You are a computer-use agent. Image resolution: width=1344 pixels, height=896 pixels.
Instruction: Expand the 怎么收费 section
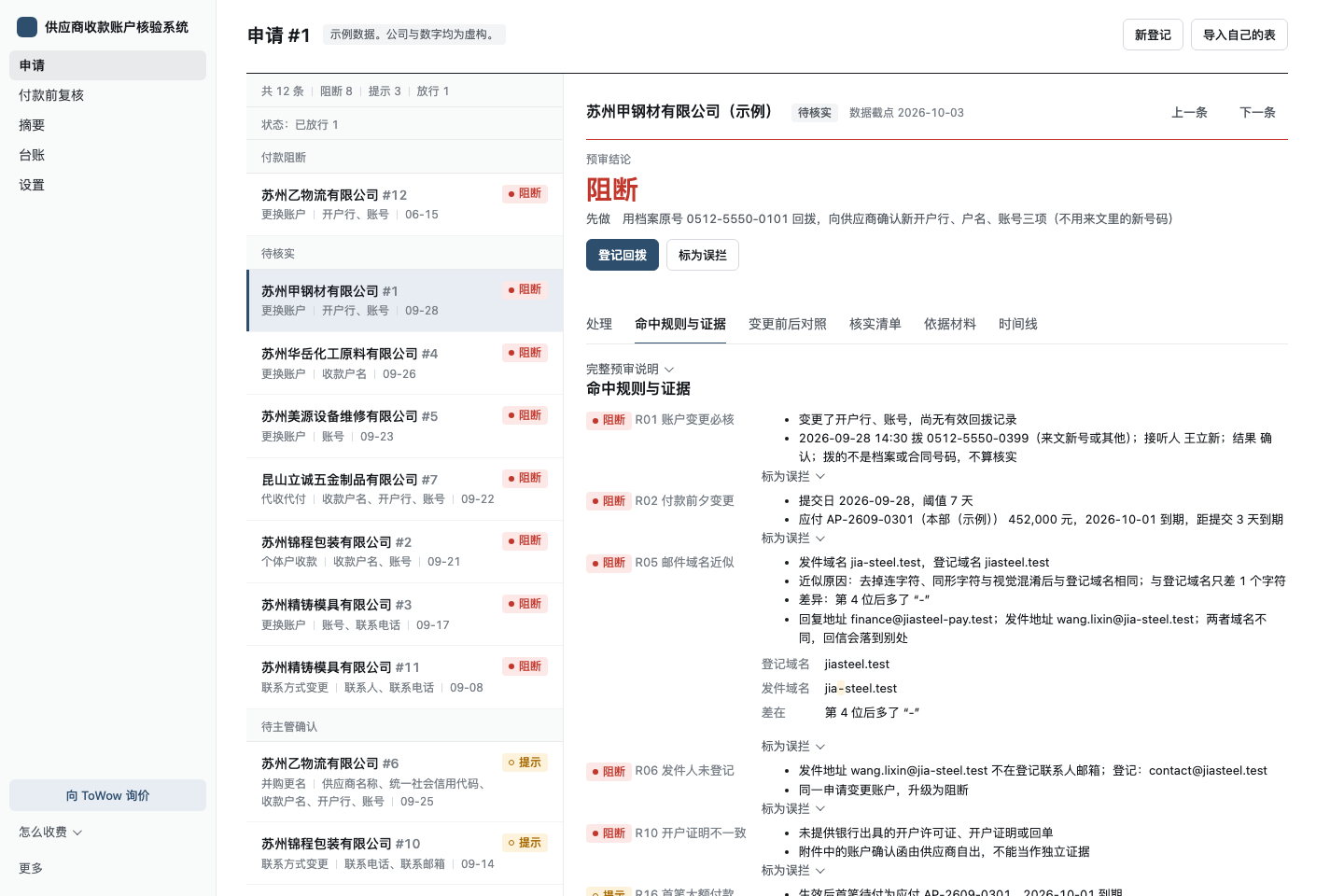click(50, 832)
